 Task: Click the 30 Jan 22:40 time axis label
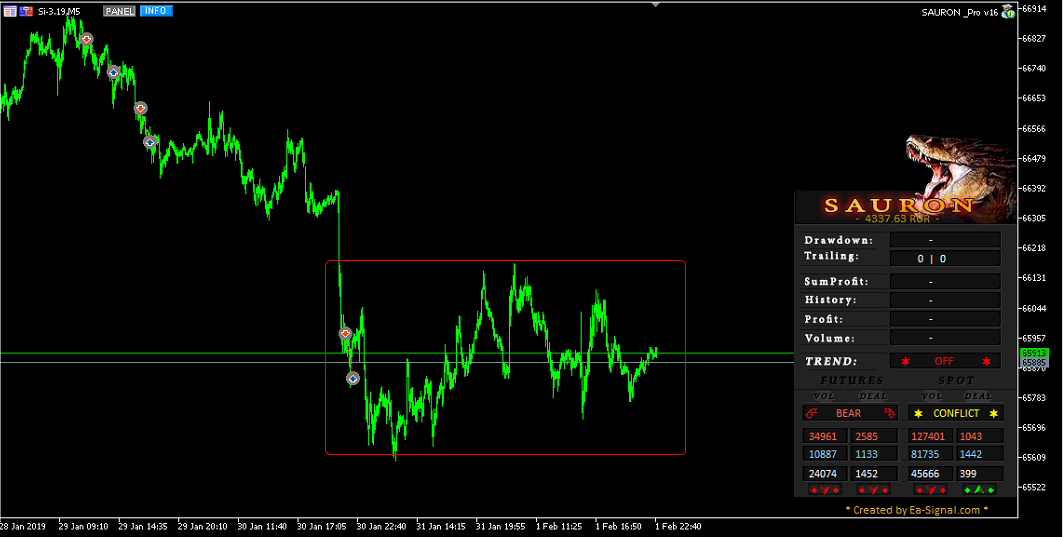click(x=381, y=526)
